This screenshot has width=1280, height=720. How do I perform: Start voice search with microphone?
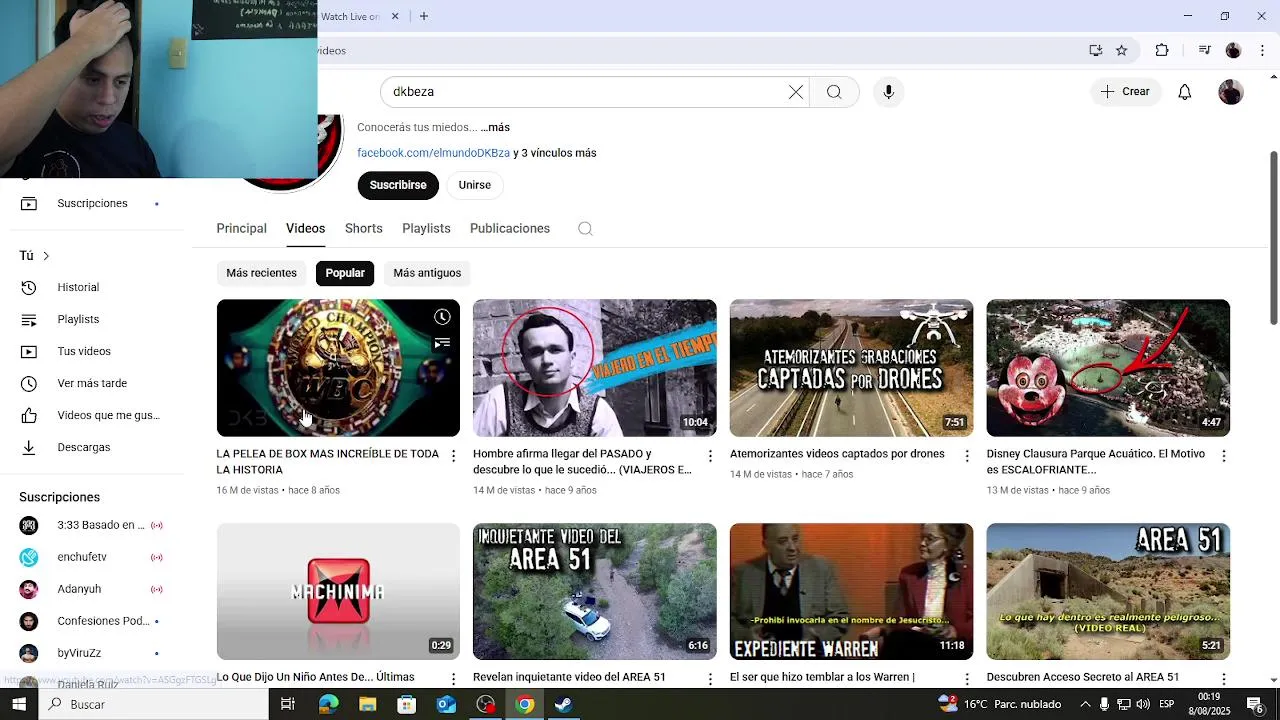pyautogui.click(x=888, y=92)
